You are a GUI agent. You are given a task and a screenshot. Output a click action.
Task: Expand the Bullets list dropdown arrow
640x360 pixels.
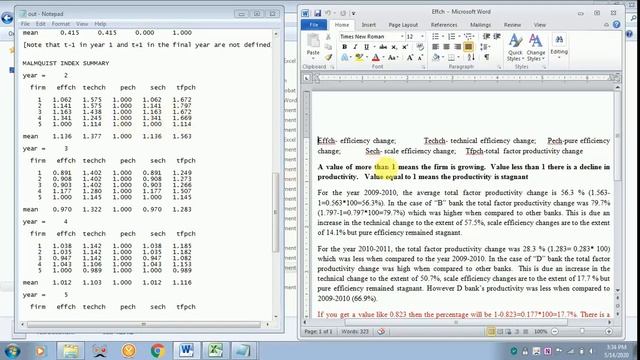pyautogui.click(x=443, y=36)
